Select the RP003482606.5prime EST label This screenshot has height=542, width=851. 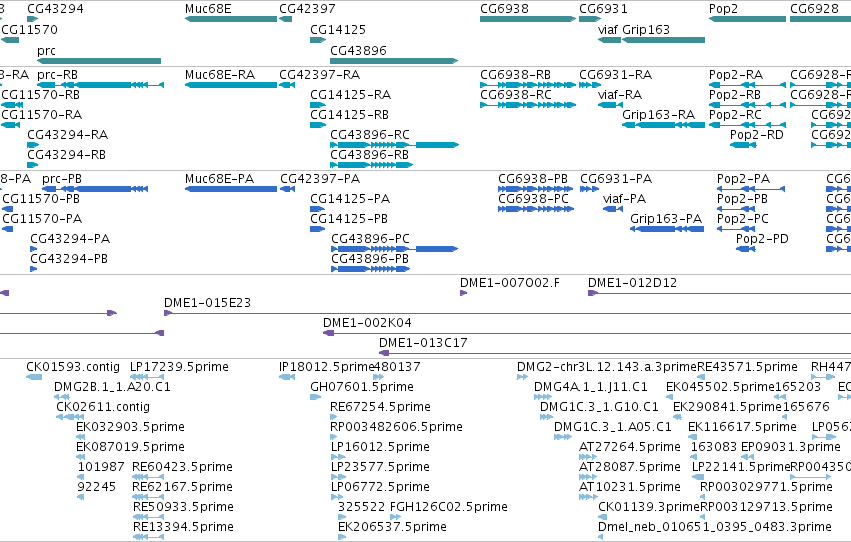click(x=396, y=427)
